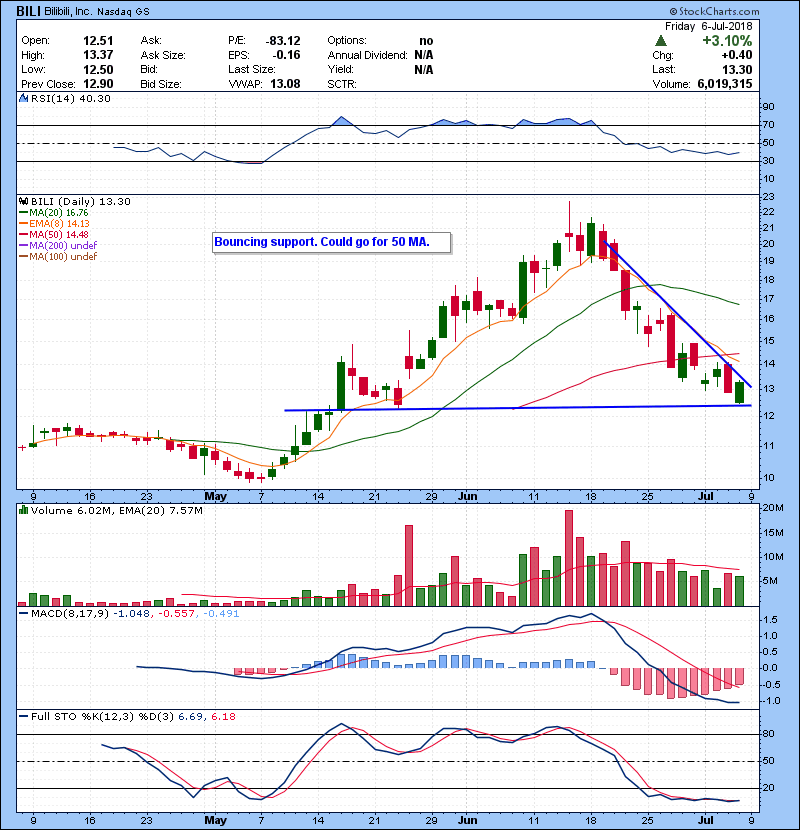
Task: Click the MA(100) undef legend entry
Action: (58, 256)
